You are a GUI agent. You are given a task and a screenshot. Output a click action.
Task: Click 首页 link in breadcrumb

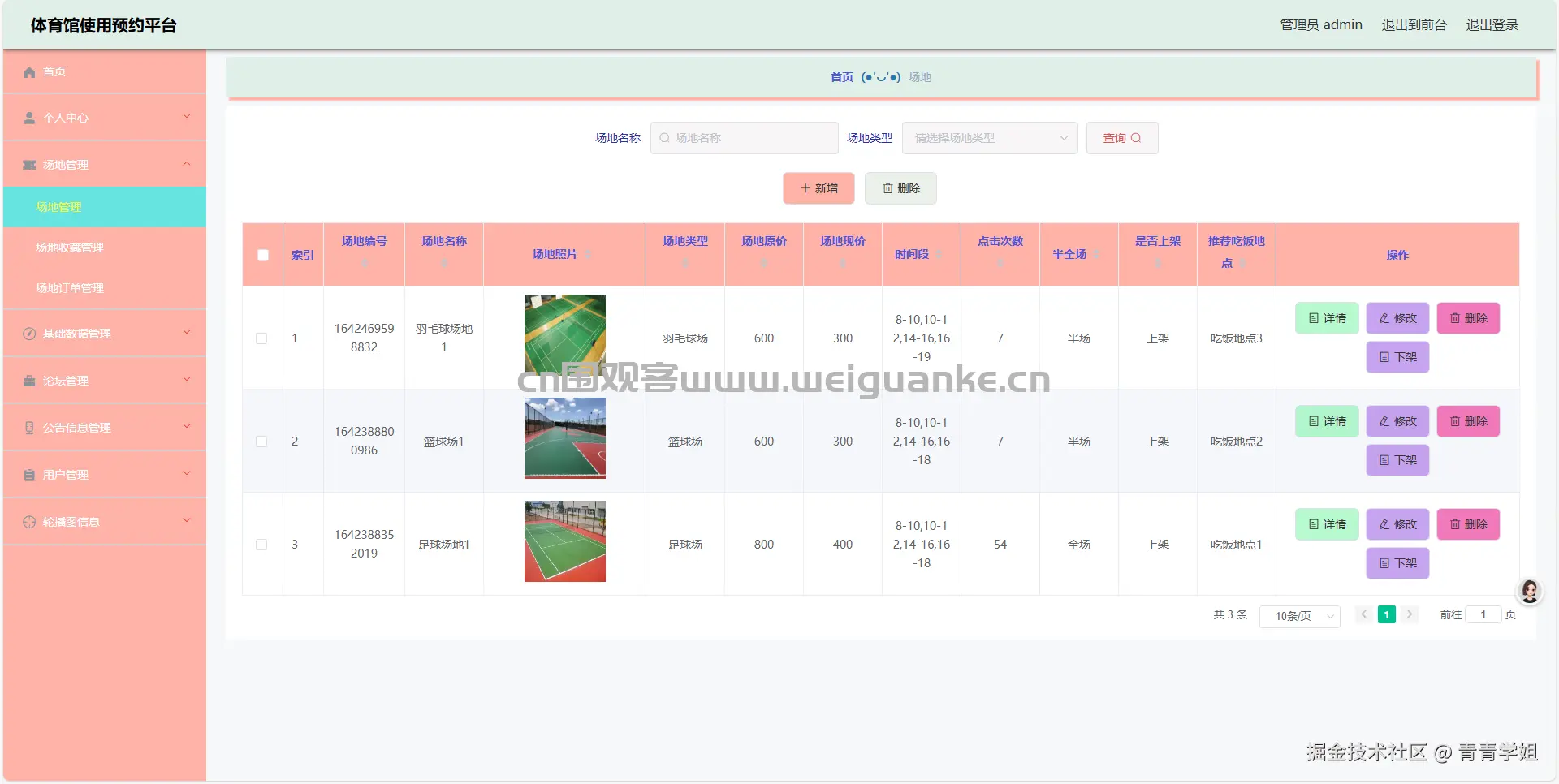(841, 77)
